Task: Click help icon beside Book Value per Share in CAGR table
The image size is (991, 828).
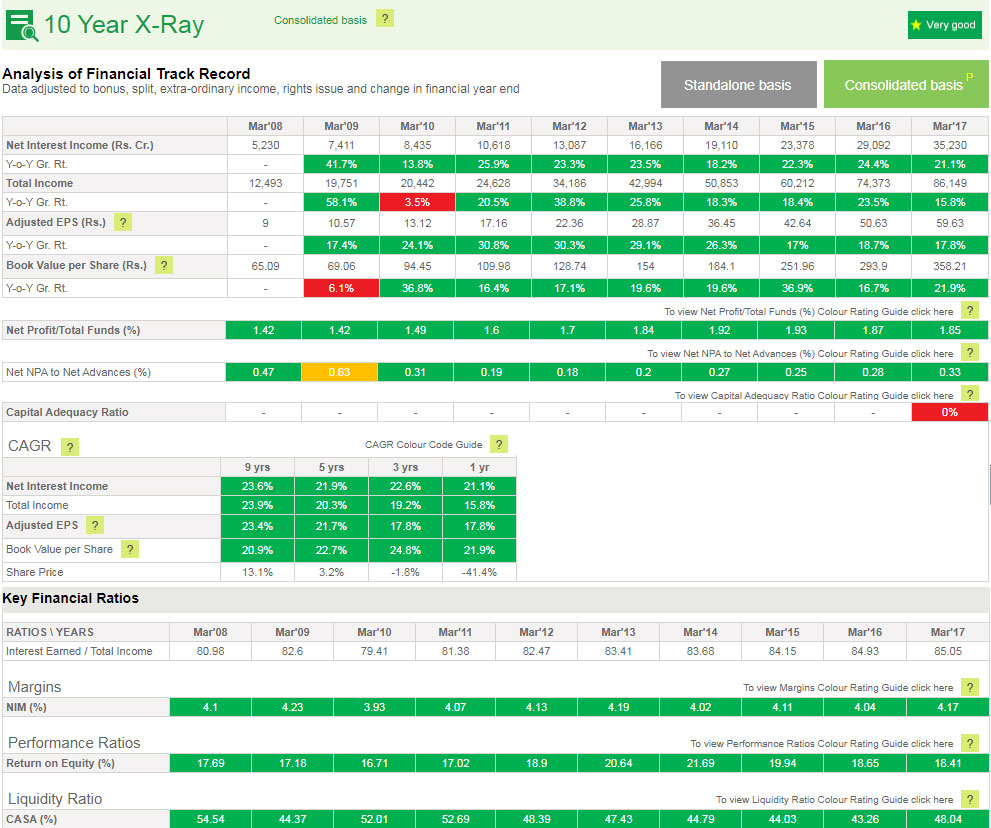Action: [x=129, y=549]
